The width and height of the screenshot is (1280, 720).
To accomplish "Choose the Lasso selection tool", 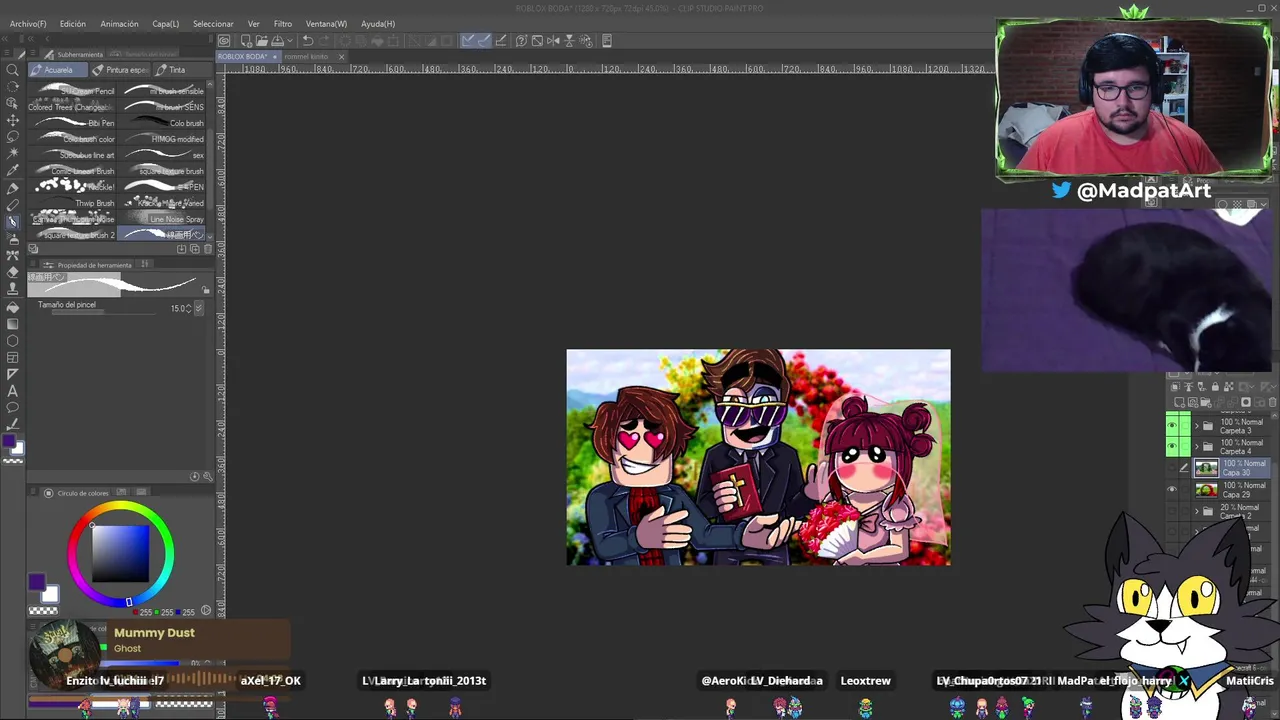I will 12,137.
